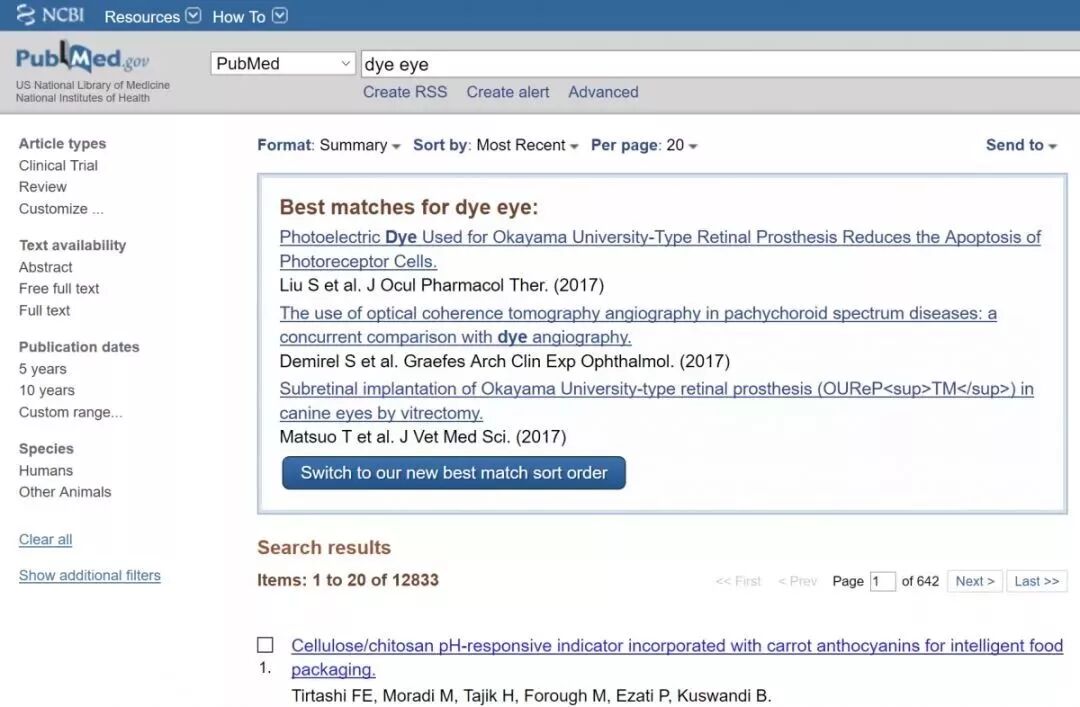Filter by Abstract text availability

pyautogui.click(x=45, y=267)
